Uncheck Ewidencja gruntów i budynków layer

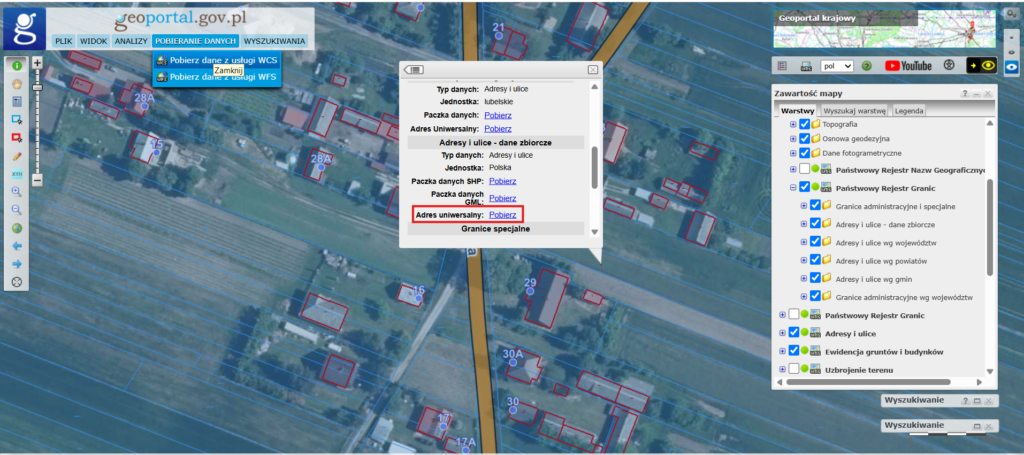792,351
